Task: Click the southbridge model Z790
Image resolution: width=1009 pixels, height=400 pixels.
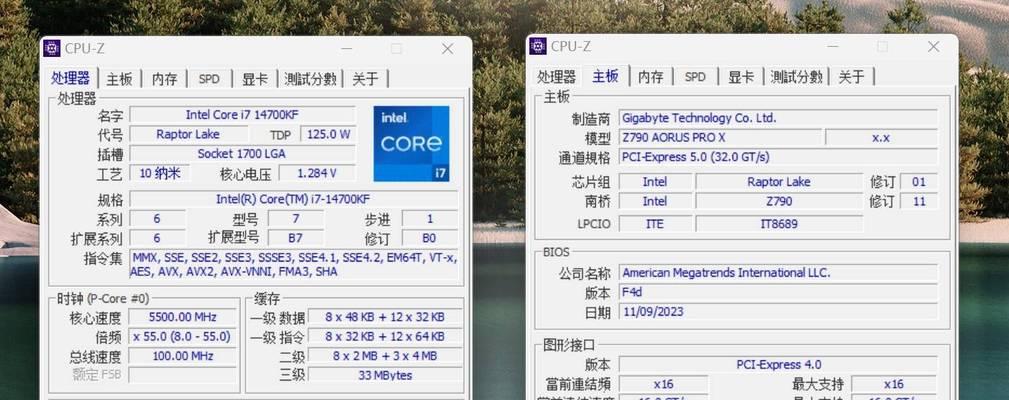Action: [779, 201]
